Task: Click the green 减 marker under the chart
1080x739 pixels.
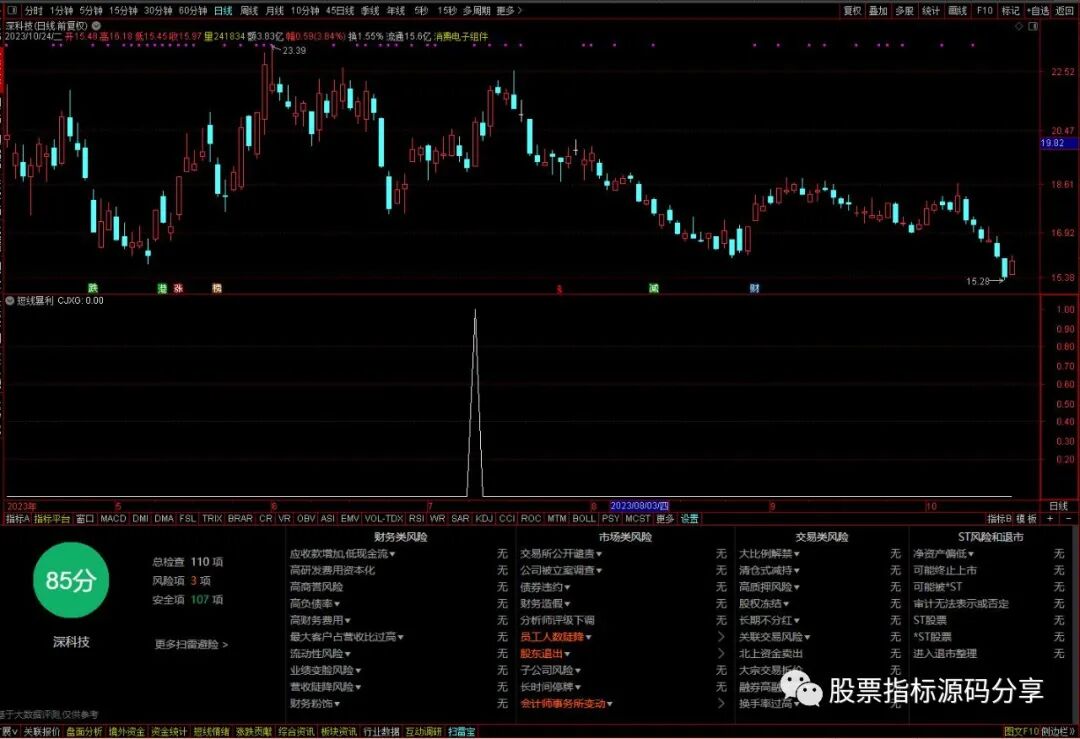Action: 654,288
